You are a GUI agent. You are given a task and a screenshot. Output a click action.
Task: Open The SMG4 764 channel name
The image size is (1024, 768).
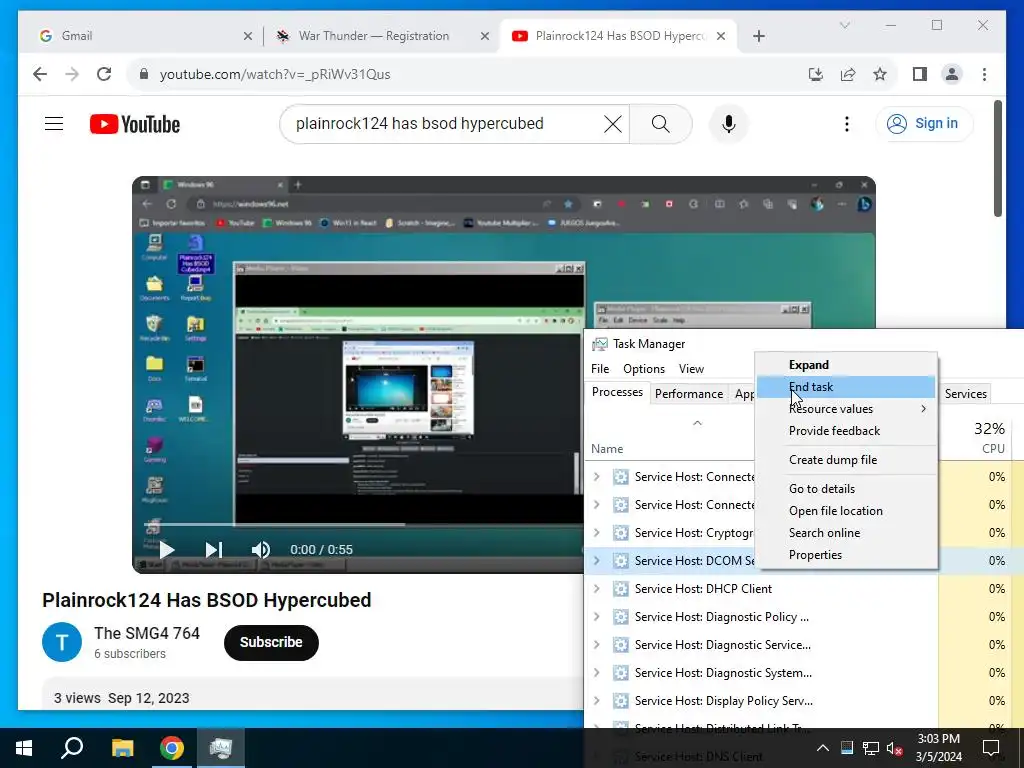147,633
